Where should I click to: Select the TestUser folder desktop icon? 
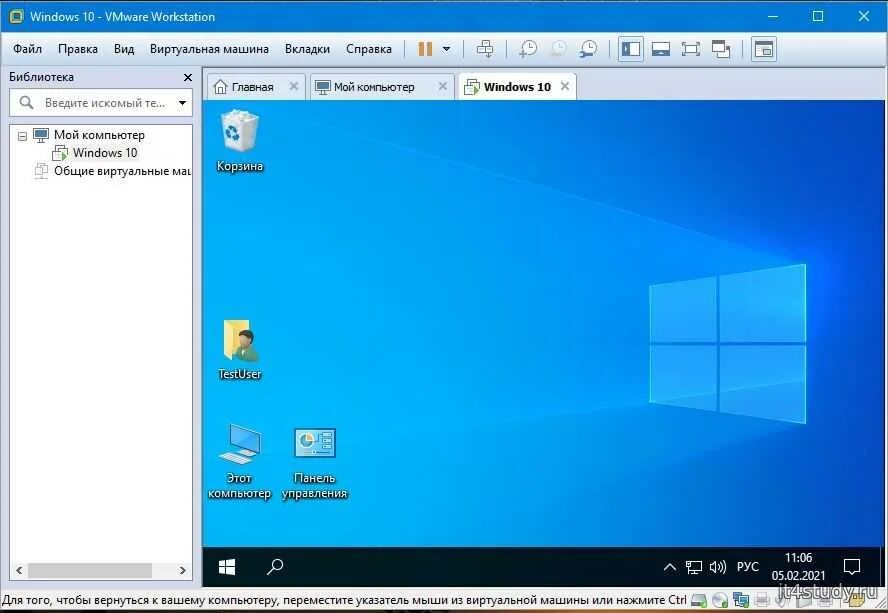pyautogui.click(x=240, y=350)
